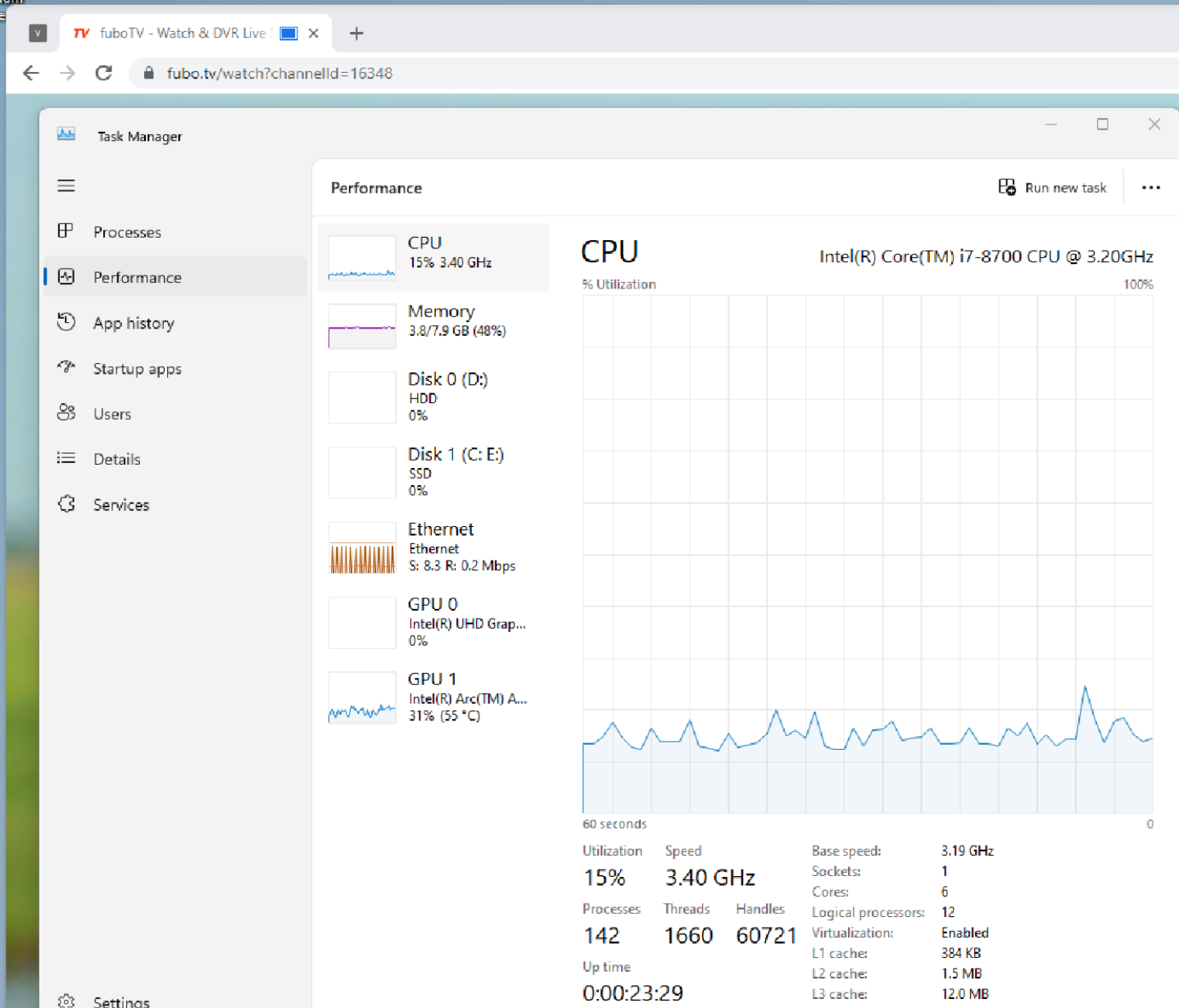
Task: Open a new browser tab
Action: (356, 33)
